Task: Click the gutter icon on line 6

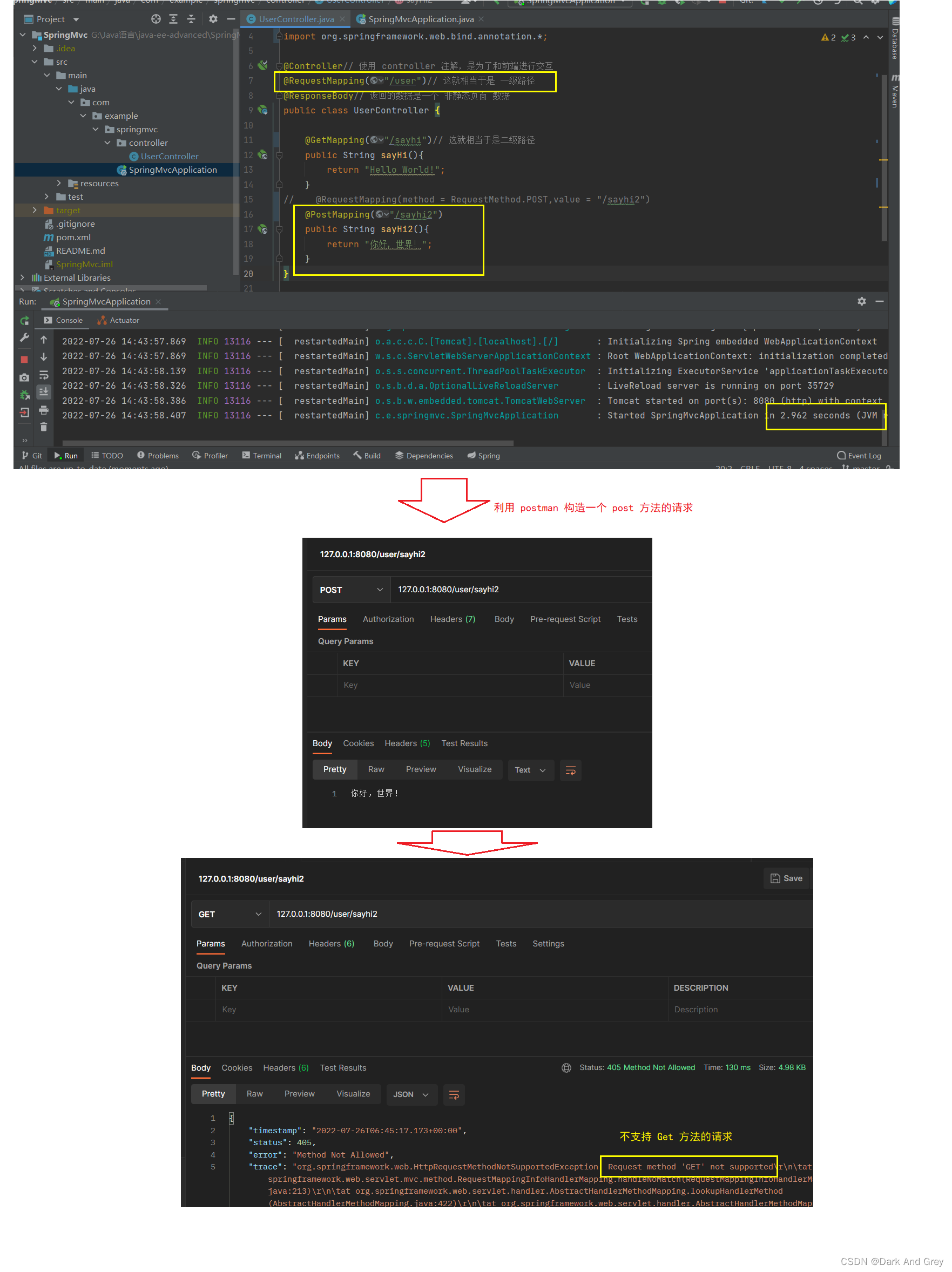Action: 262,65
